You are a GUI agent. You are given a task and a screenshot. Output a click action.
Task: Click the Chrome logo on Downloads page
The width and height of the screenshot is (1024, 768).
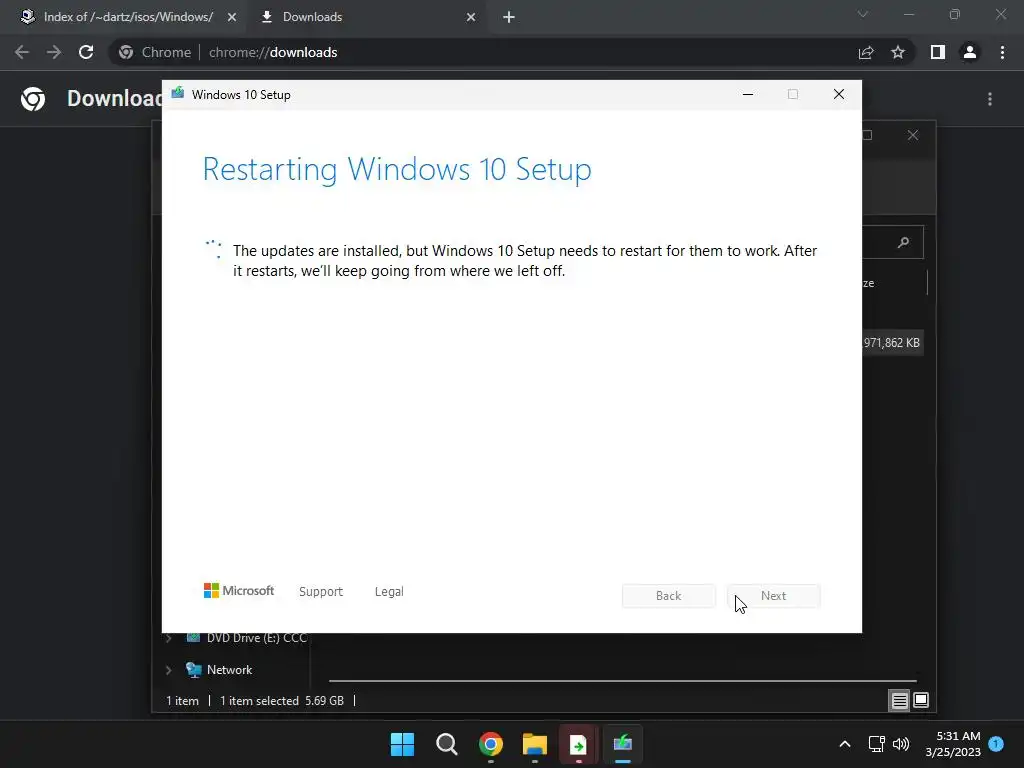click(x=33, y=99)
